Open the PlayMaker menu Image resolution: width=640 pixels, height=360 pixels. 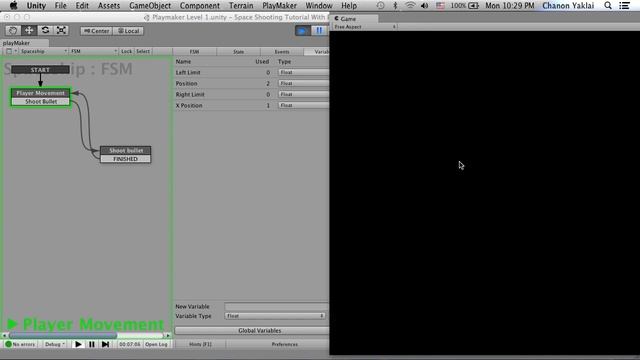click(279, 6)
